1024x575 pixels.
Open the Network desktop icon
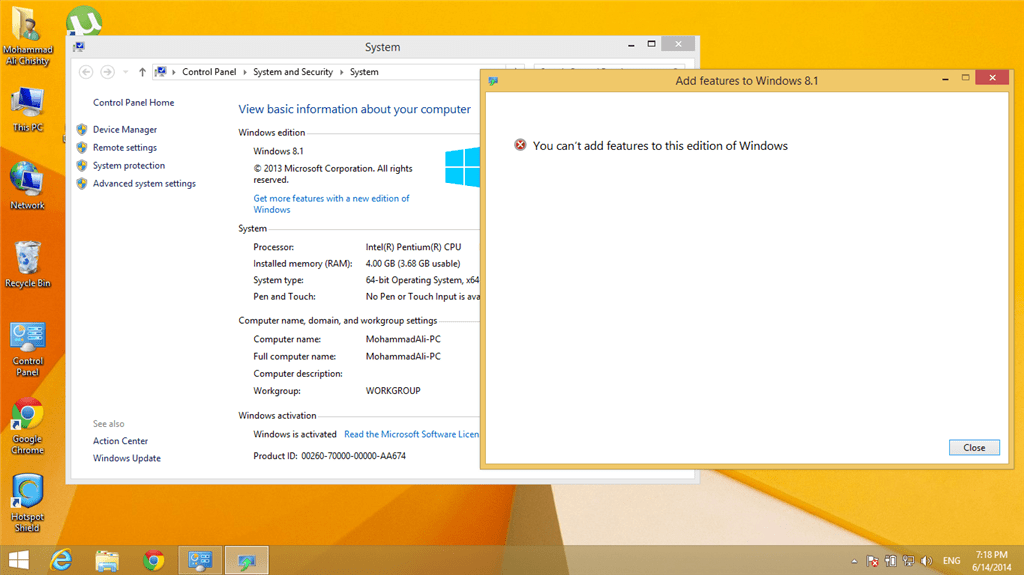[x=27, y=186]
